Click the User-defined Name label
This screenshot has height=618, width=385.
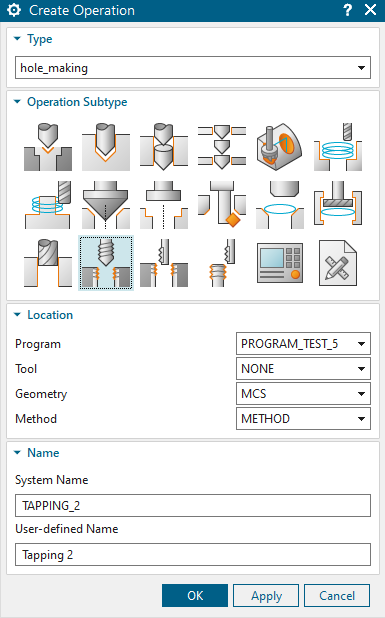67,529
